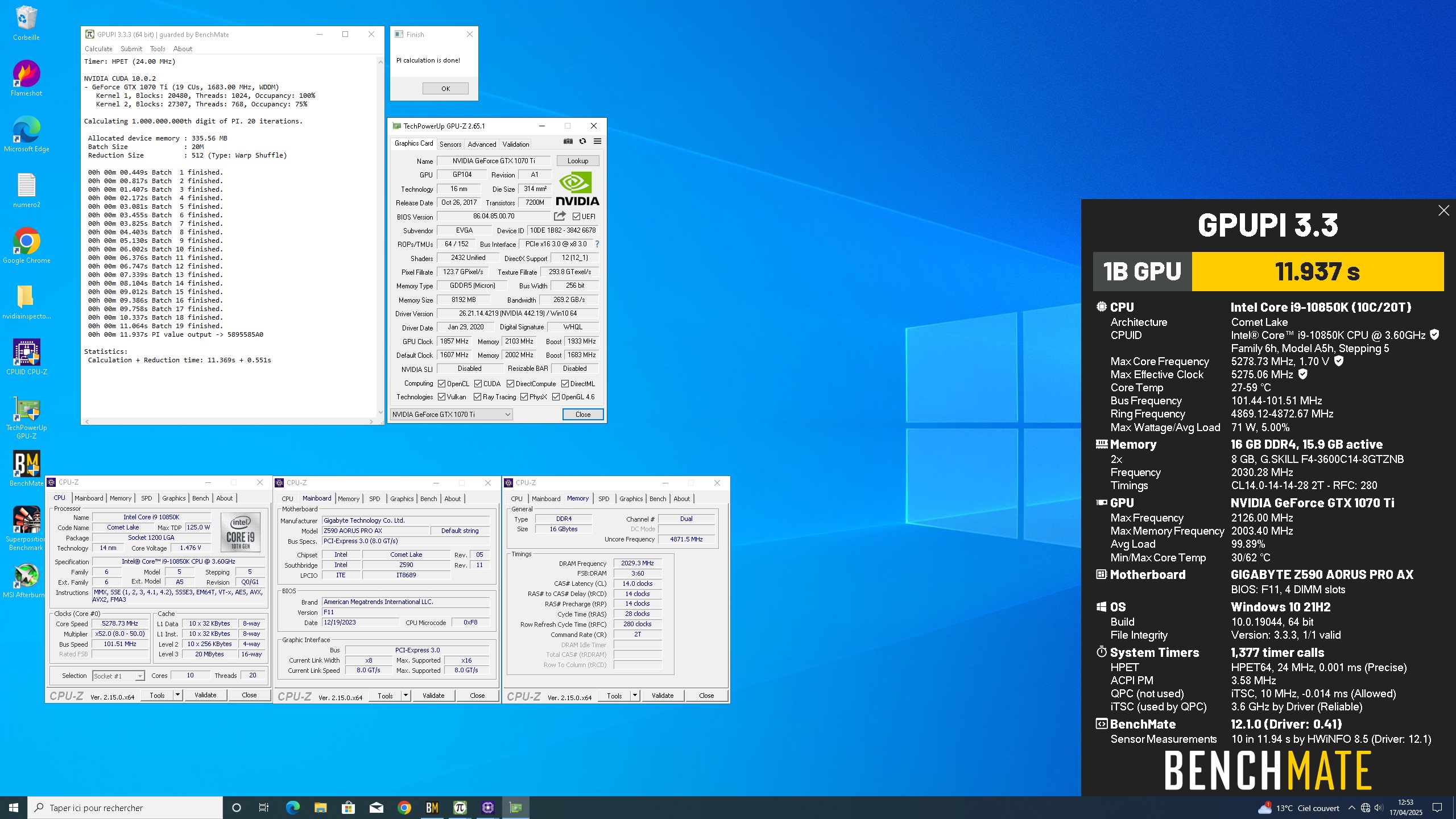1456x819 pixels.
Task: Open About menu in GPUPI
Action: 183,49
